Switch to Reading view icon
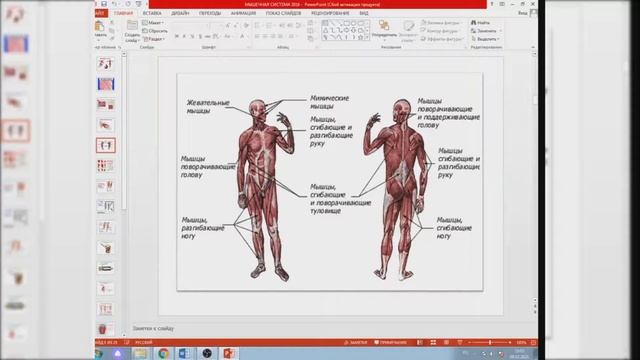640x360 pixels. coord(446,342)
